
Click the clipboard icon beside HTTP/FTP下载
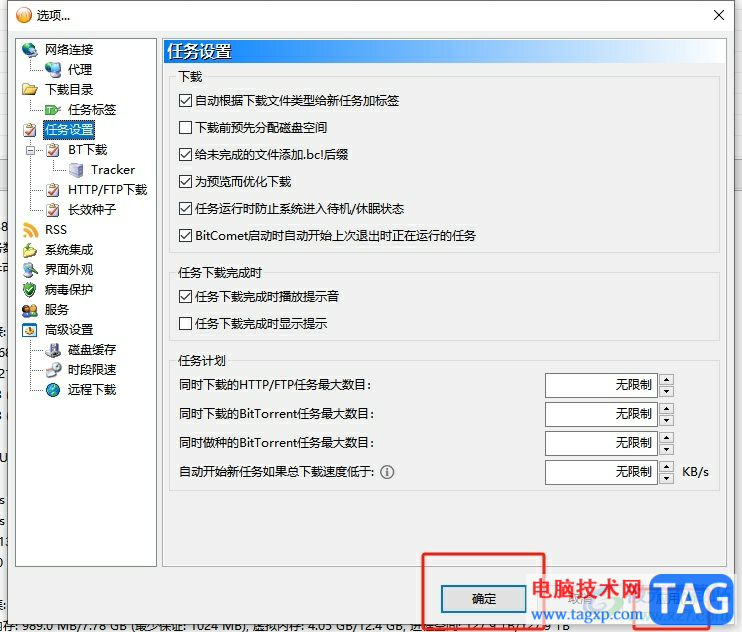[53, 190]
